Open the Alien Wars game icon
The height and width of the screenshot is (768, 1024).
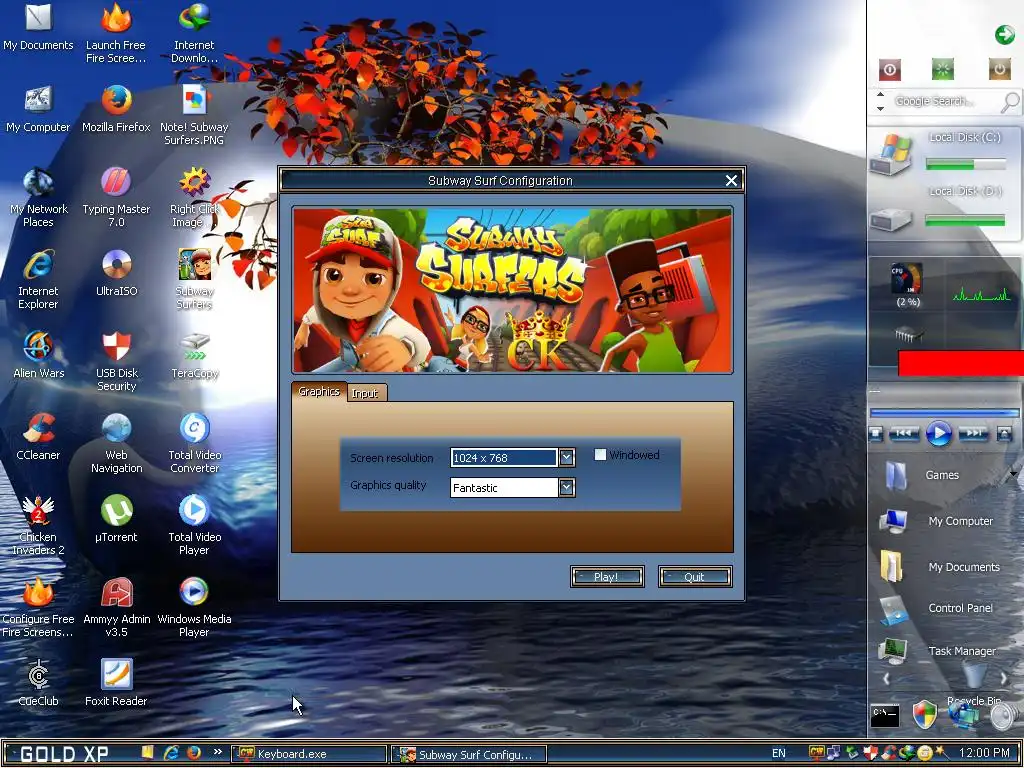[38, 355]
